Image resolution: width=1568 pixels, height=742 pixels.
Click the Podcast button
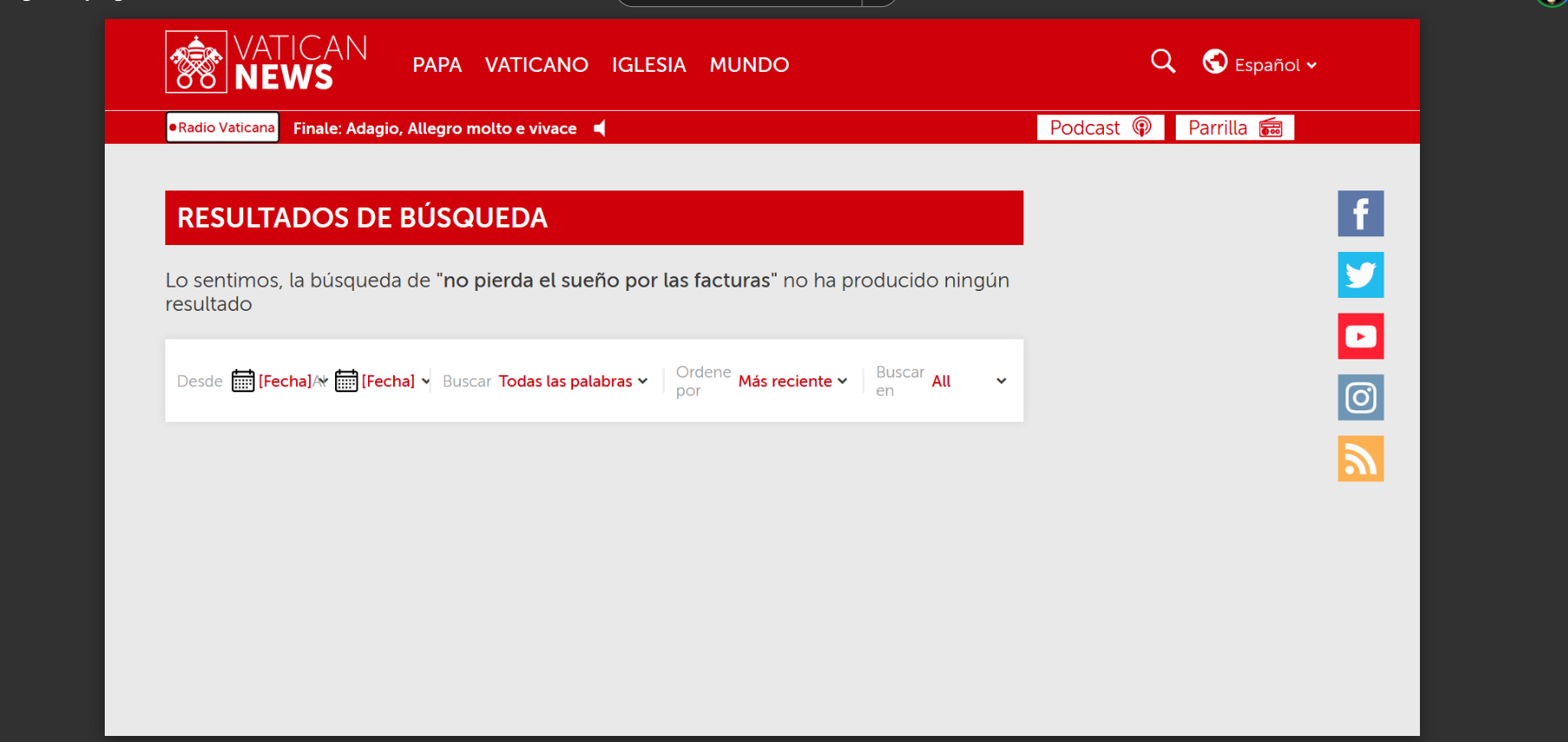(1100, 128)
